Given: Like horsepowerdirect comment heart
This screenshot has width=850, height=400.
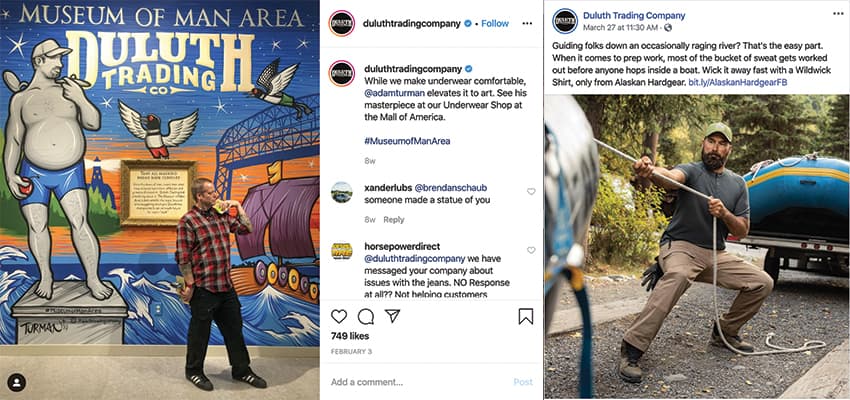Looking at the screenshot, I should coord(531,250).
